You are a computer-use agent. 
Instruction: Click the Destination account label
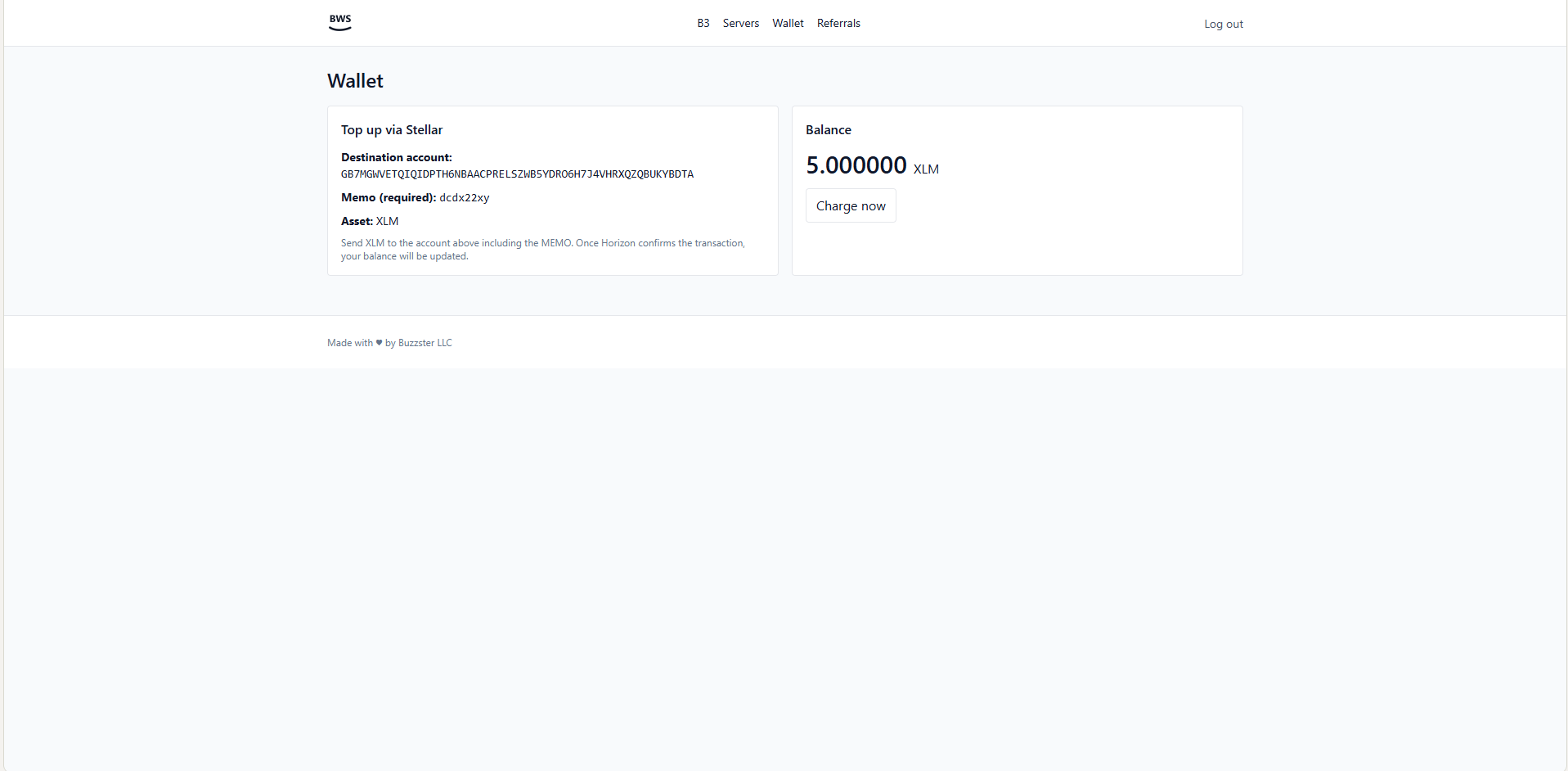tap(396, 157)
